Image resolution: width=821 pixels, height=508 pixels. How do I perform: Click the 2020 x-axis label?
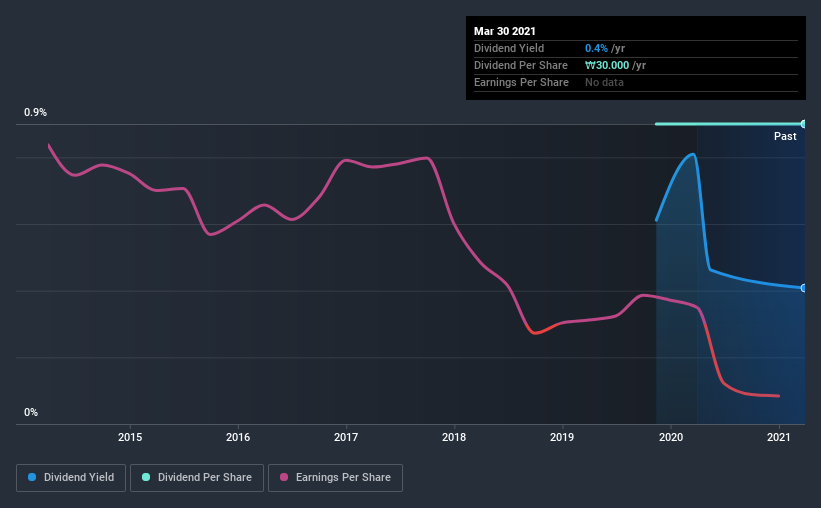671,437
